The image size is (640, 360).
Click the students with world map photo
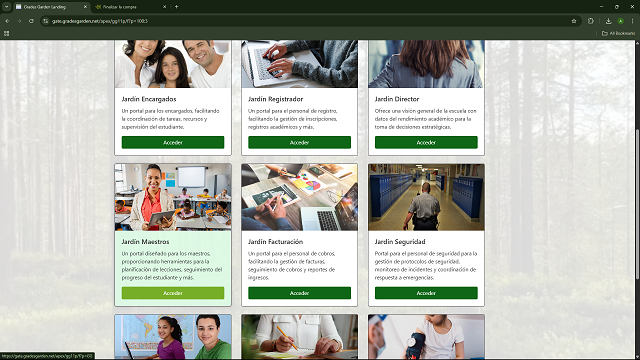173,337
